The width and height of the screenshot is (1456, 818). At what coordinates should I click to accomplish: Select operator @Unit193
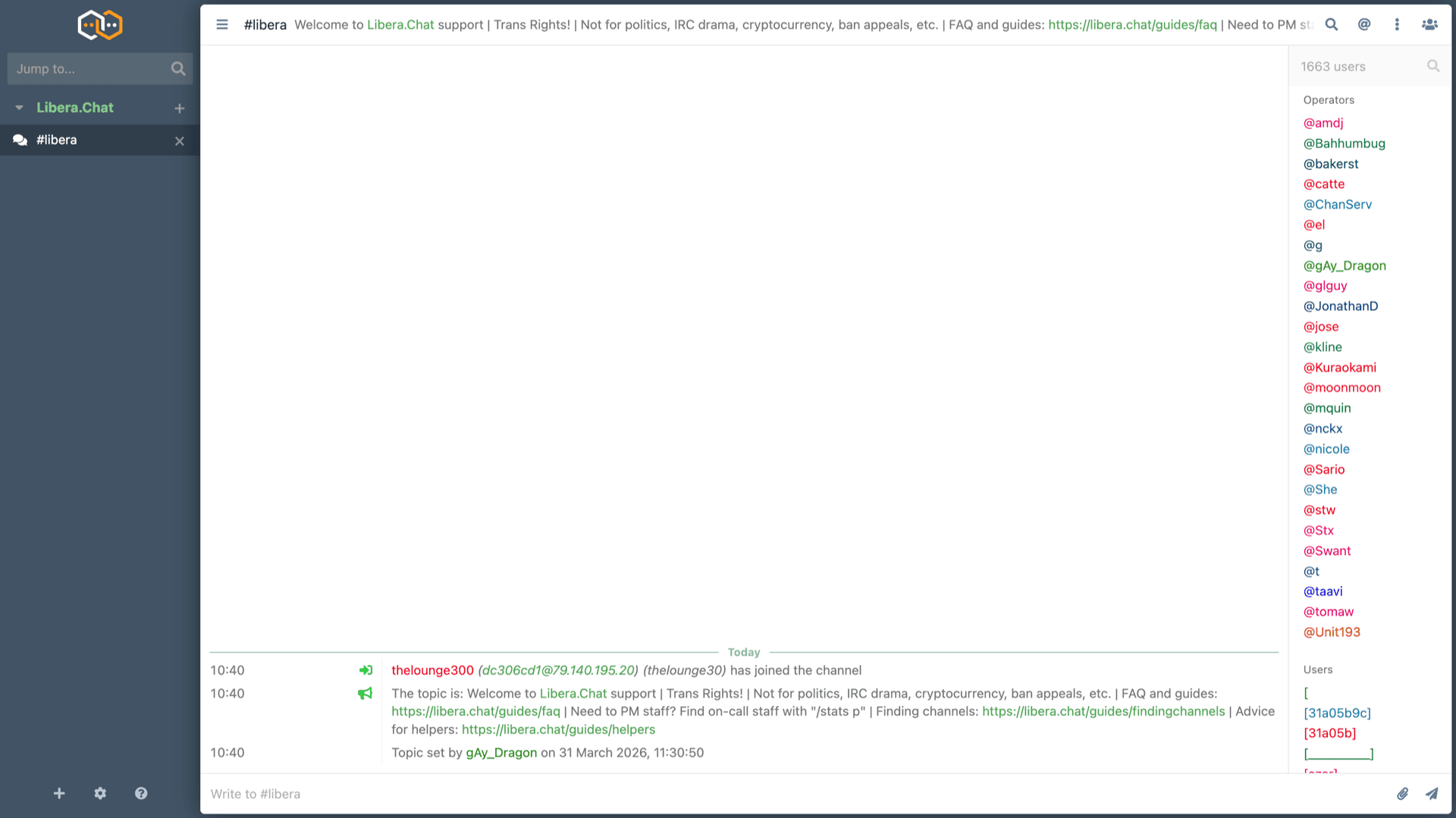click(1332, 632)
